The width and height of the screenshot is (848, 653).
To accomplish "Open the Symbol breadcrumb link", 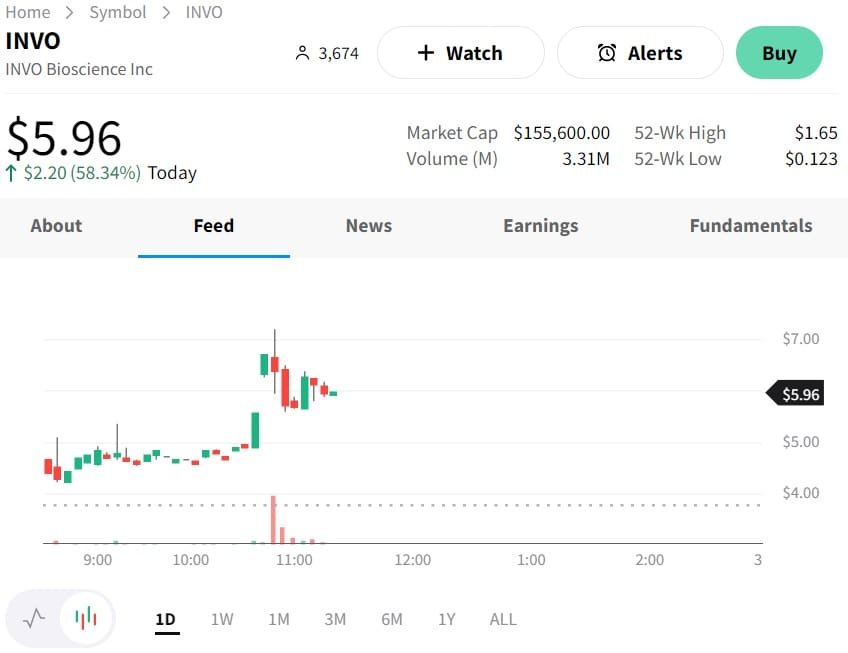I will tap(118, 12).
